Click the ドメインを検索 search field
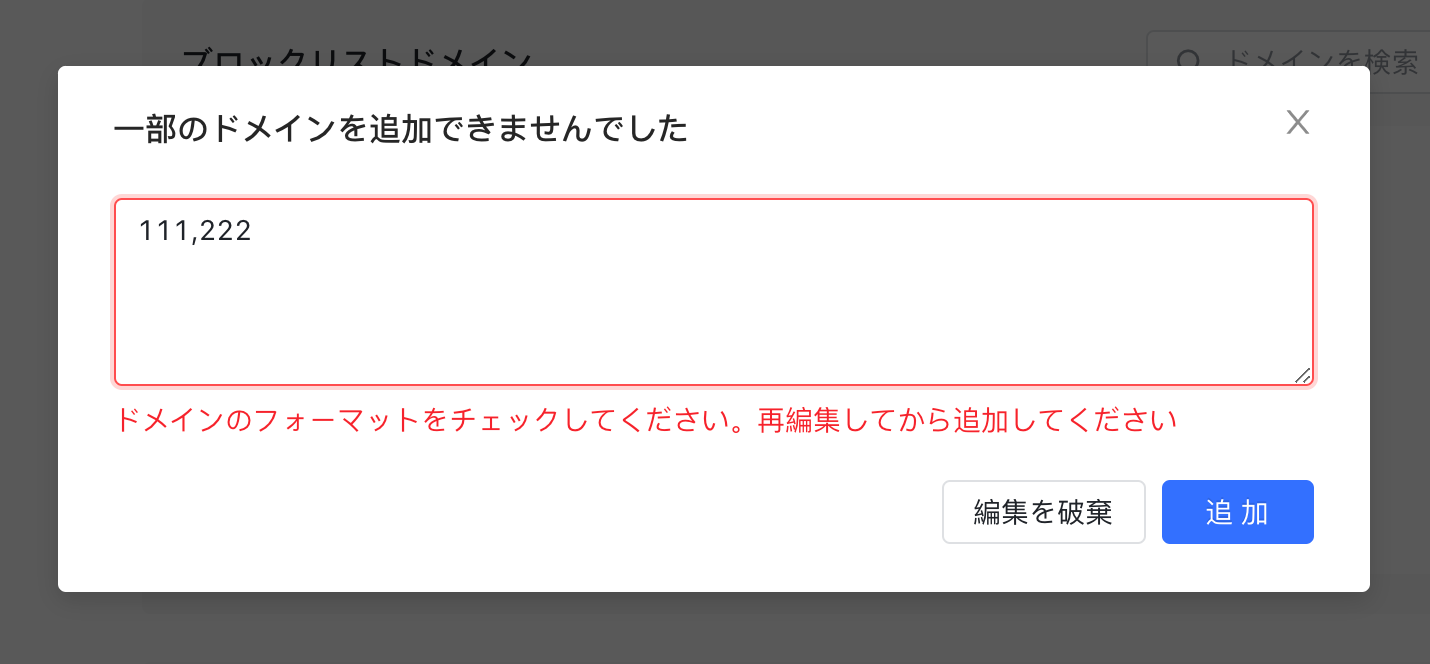The width and height of the screenshot is (1430, 664). pos(1288,61)
